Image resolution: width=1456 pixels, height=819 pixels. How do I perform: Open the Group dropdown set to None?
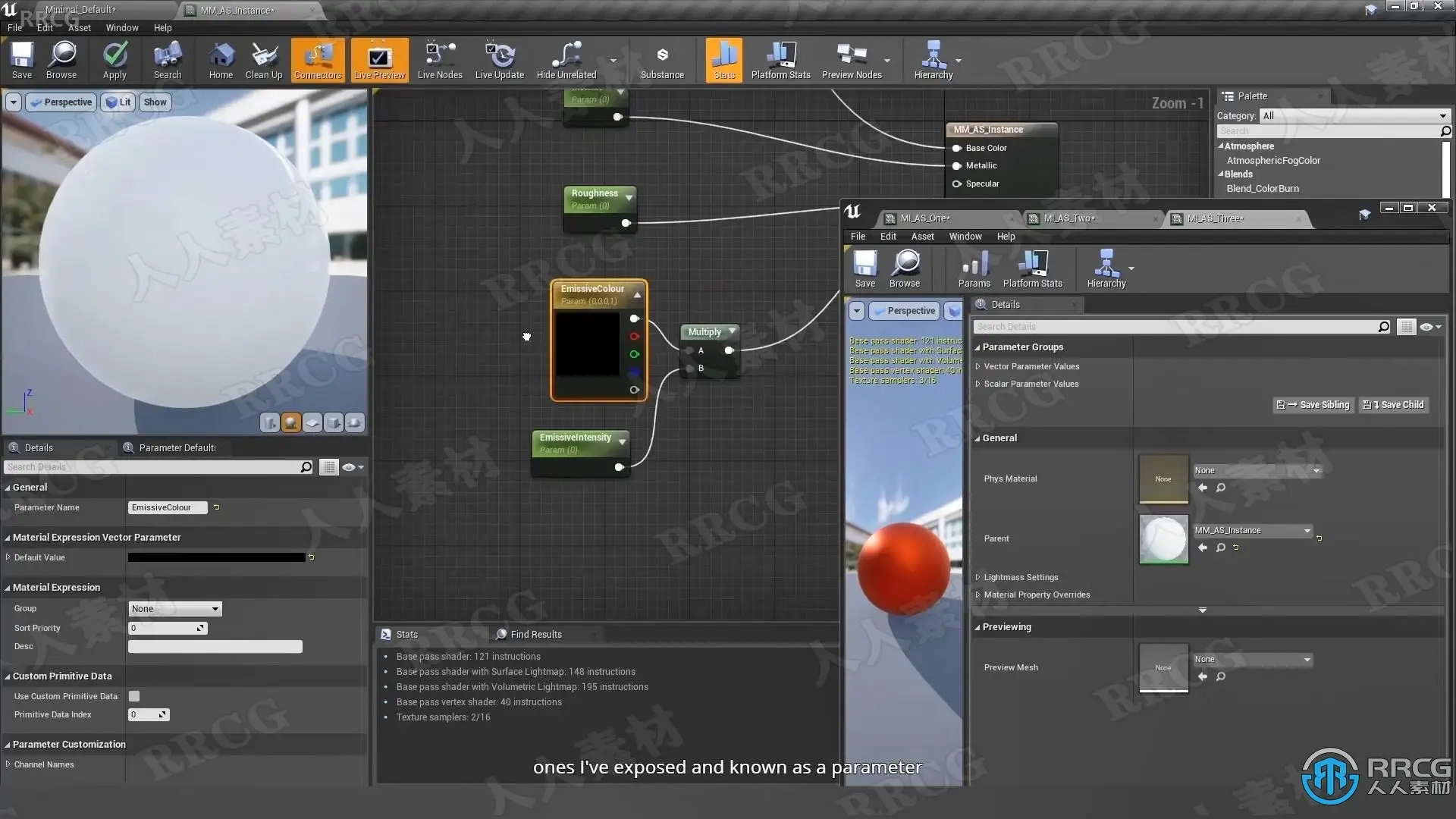click(175, 609)
